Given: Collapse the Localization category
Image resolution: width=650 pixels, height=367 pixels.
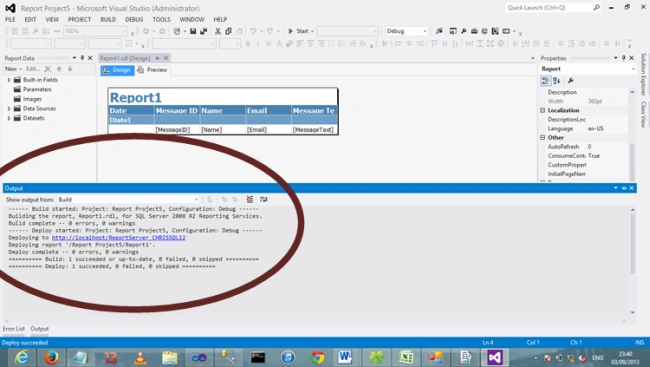Looking at the screenshot, I should coord(542,110).
